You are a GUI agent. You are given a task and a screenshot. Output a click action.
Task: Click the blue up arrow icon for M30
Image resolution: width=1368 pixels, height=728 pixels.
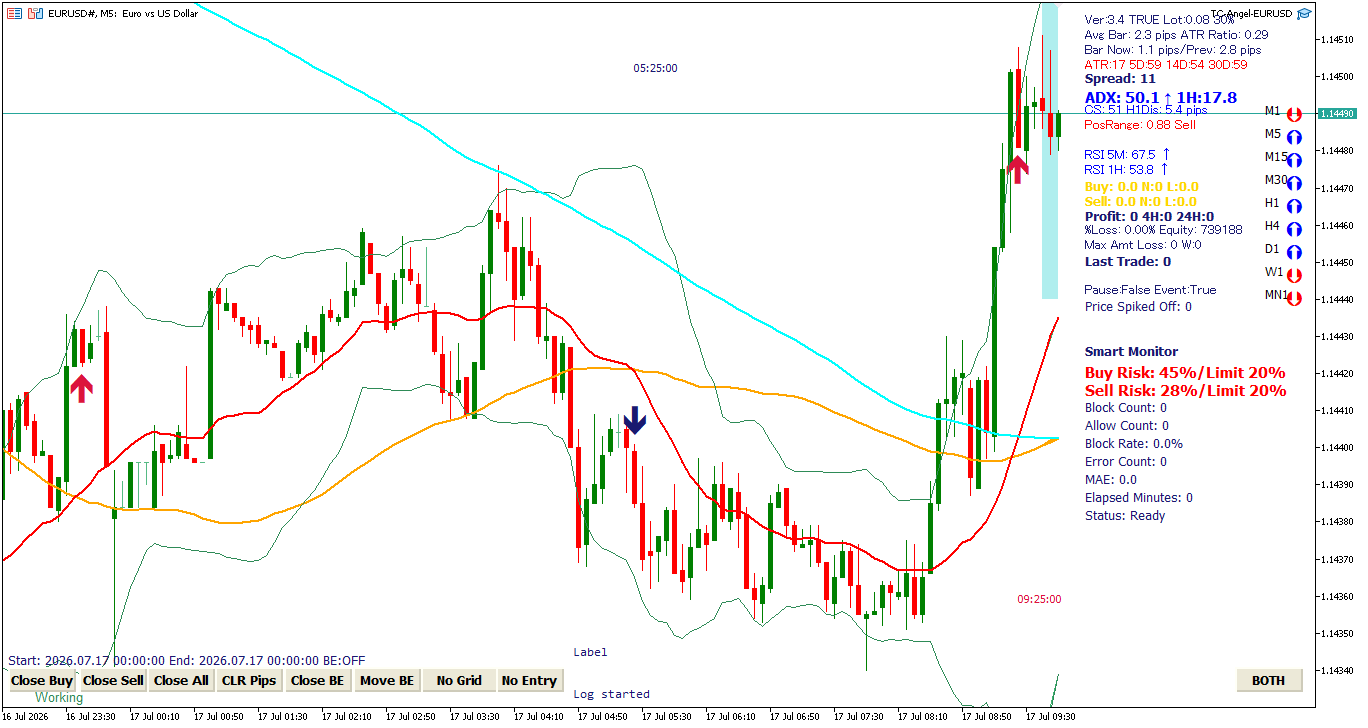point(1294,183)
